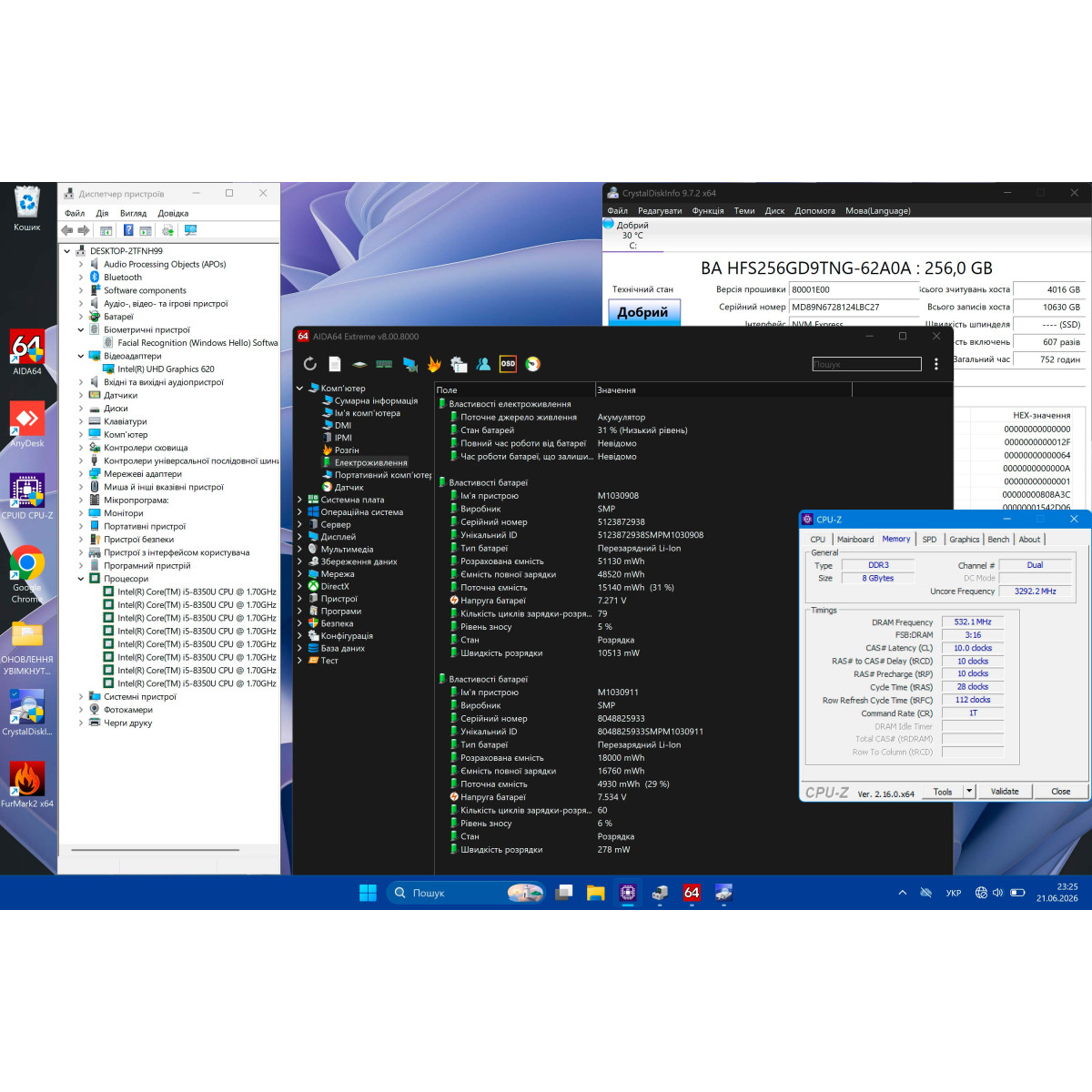Click the AIDA64 refresh toolbar icon
Image resolution: width=1092 pixels, height=1092 pixels.
(x=309, y=364)
